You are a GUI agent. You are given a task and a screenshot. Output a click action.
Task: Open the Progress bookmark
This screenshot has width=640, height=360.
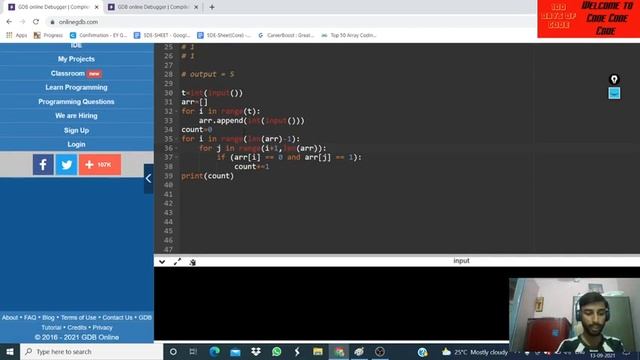pos(48,36)
